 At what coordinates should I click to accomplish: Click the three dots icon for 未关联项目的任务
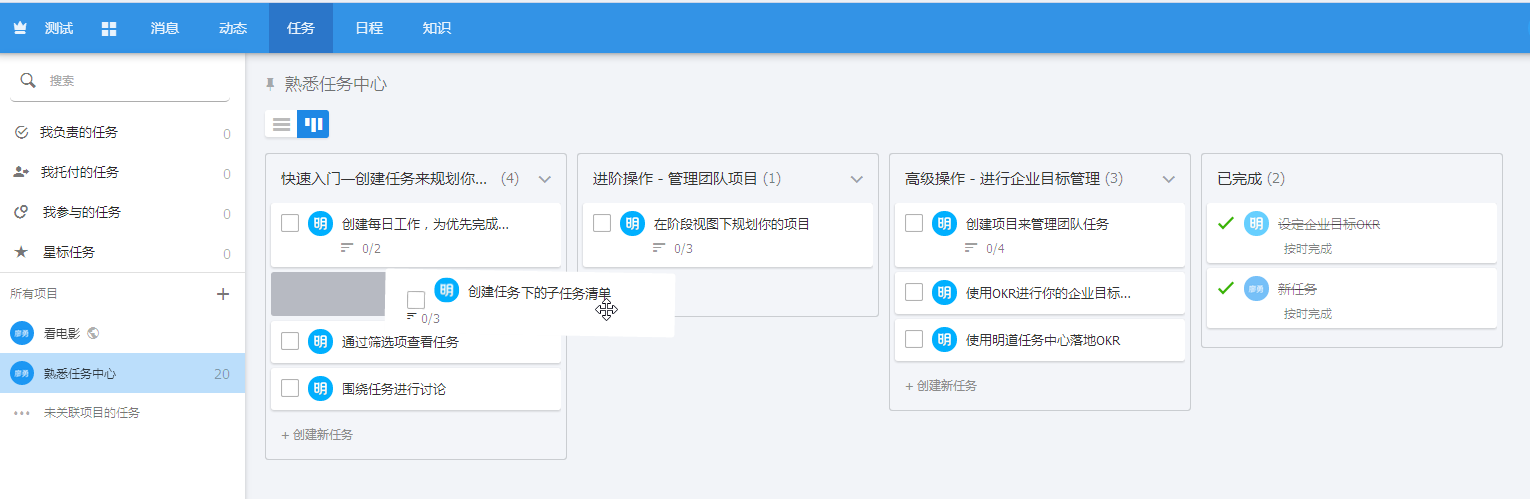(22, 413)
